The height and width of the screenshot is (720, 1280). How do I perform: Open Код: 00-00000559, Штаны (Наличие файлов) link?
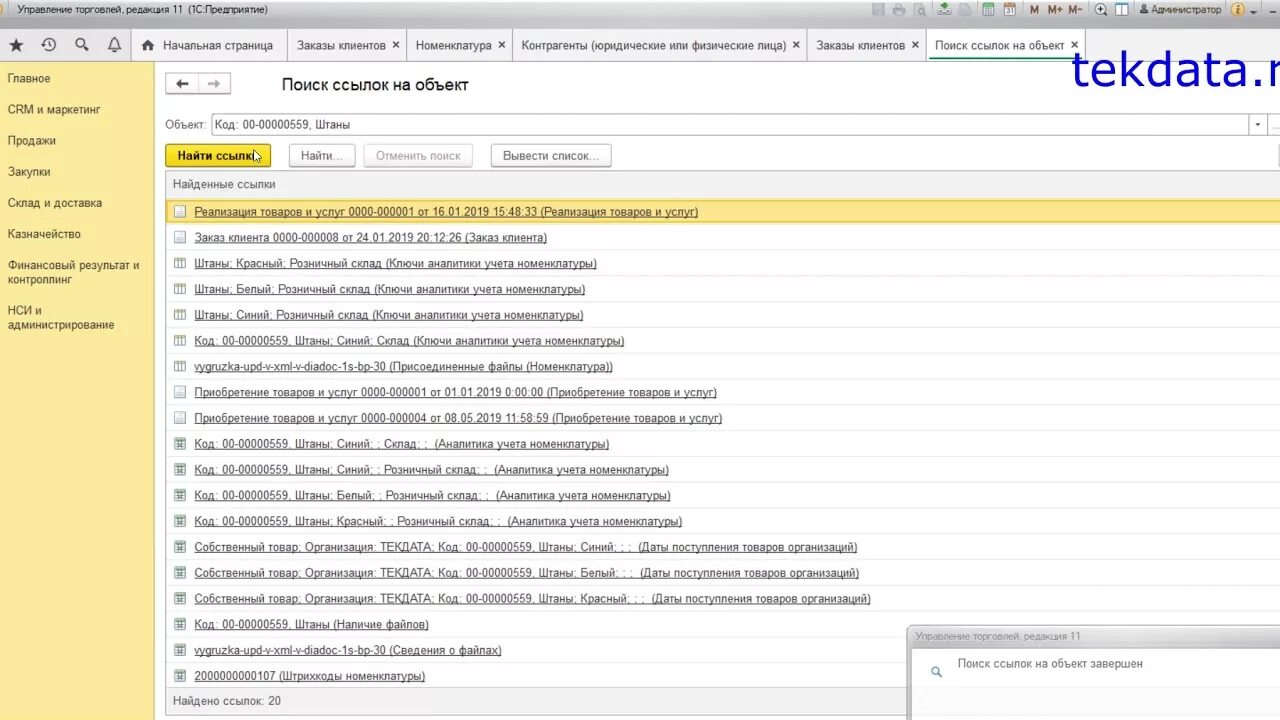coord(311,624)
